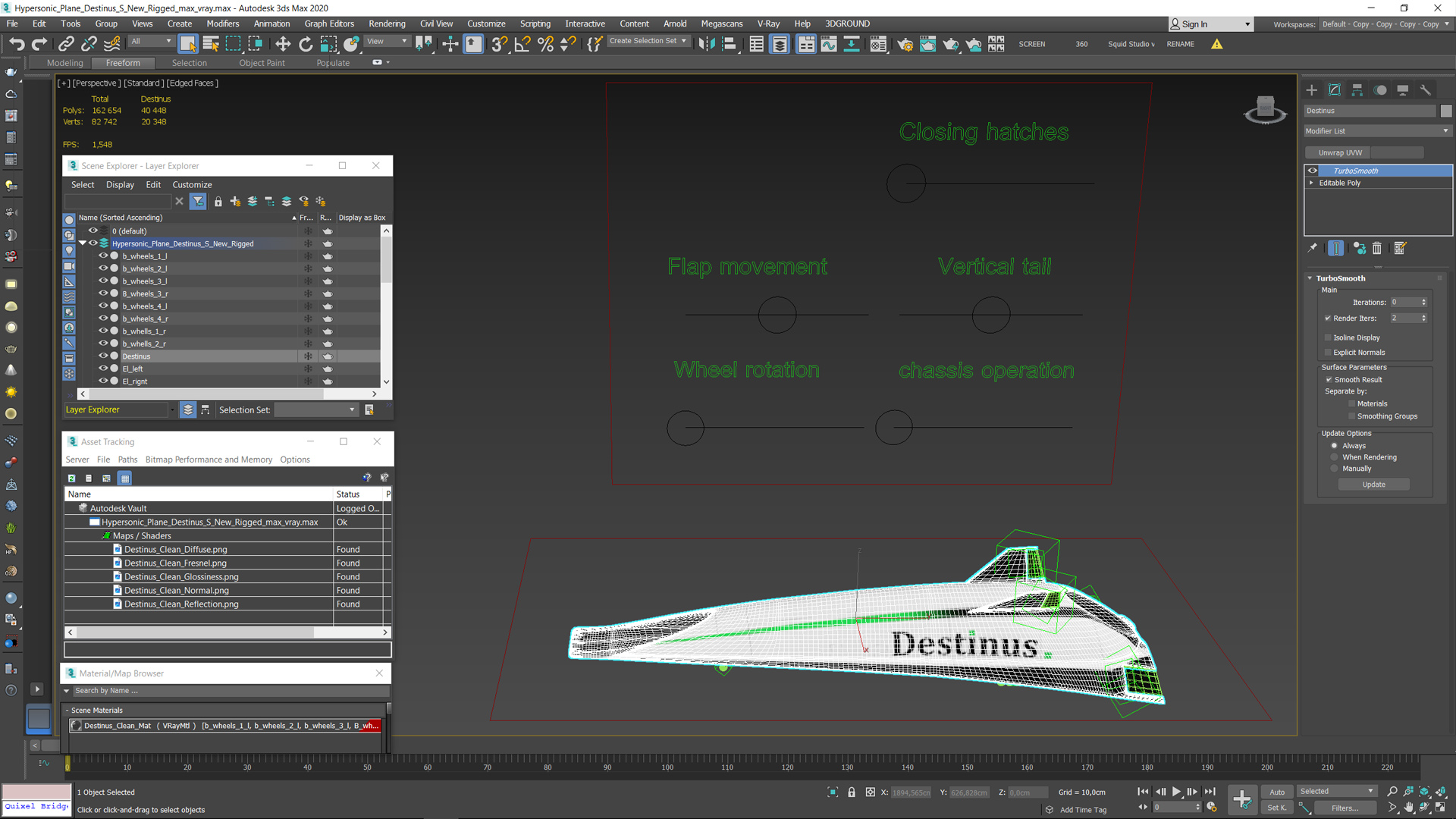Open the selection filter All dropdown
Image resolution: width=1456 pixels, height=819 pixels.
[x=151, y=41]
